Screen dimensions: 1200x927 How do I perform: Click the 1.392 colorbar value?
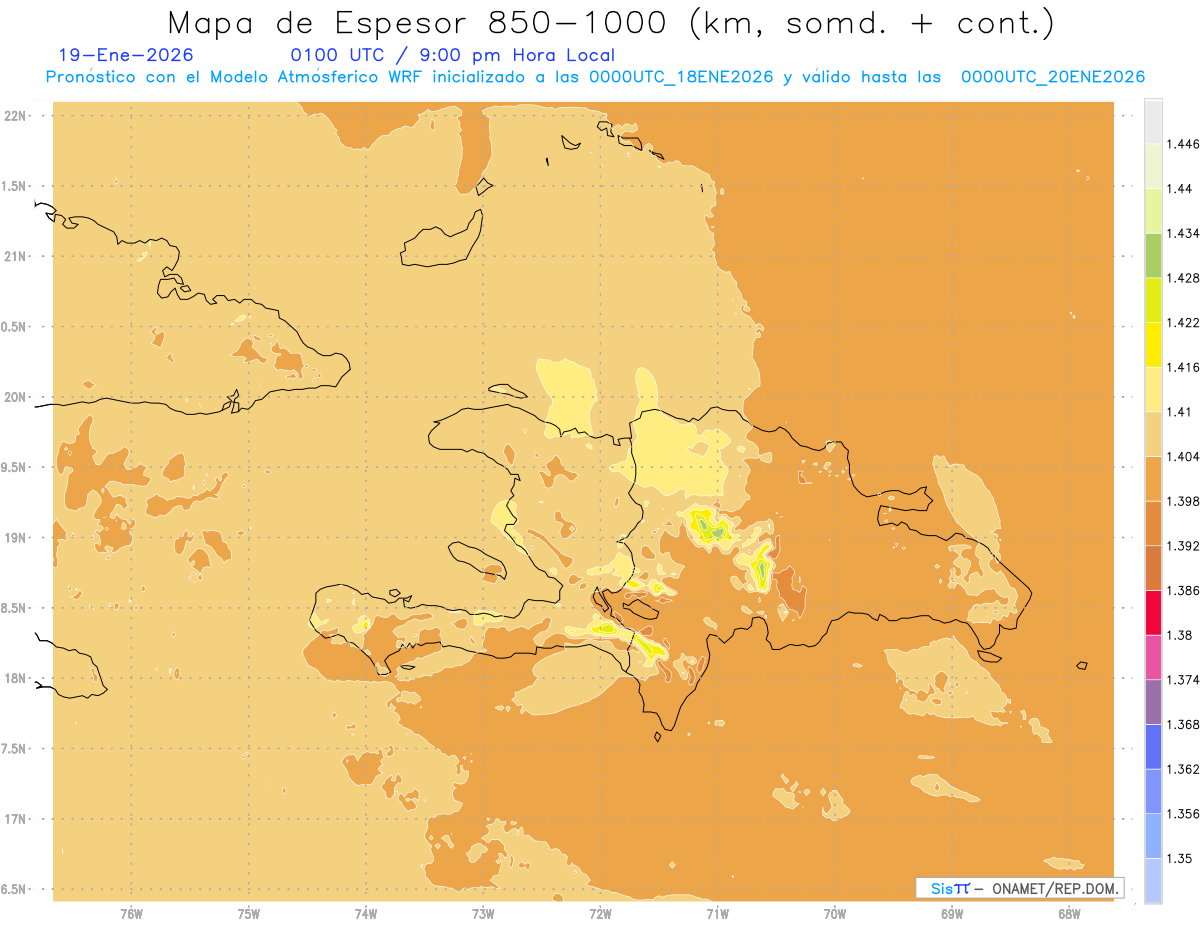pos(1183,546)
